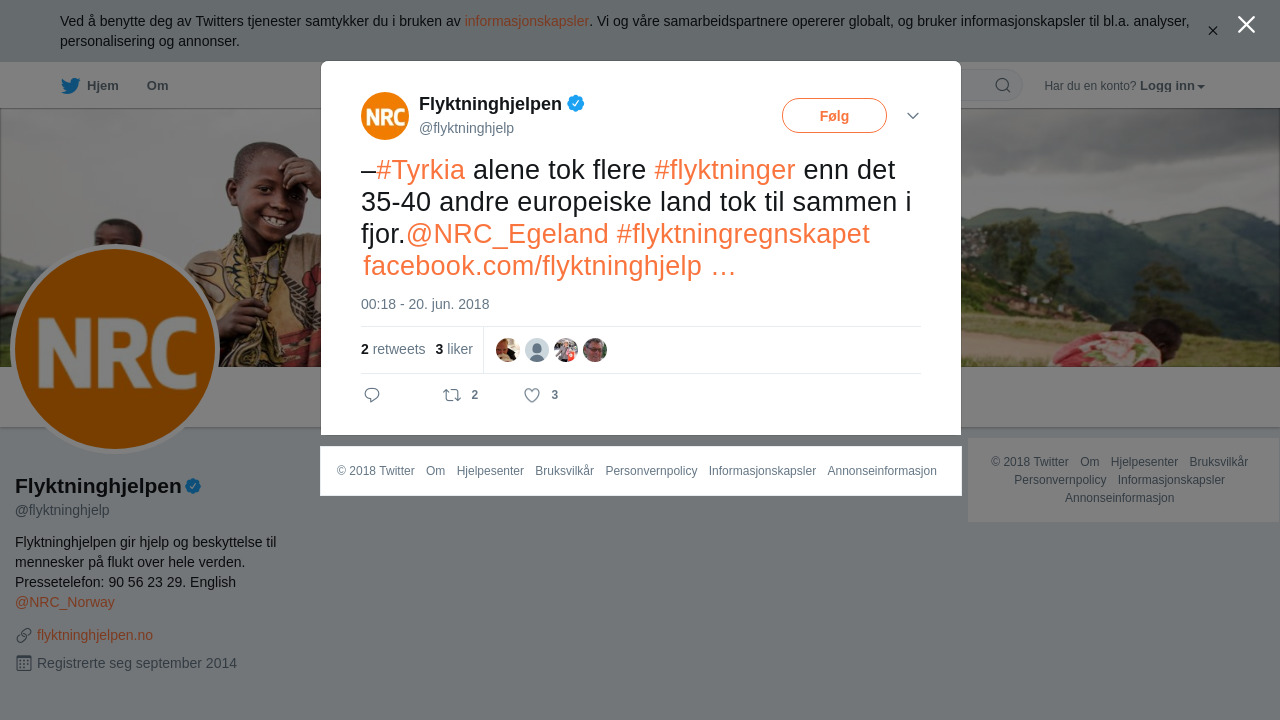Screen dimensions: 1280x720
Task: Click the Følg button
Action: (834, 116)
